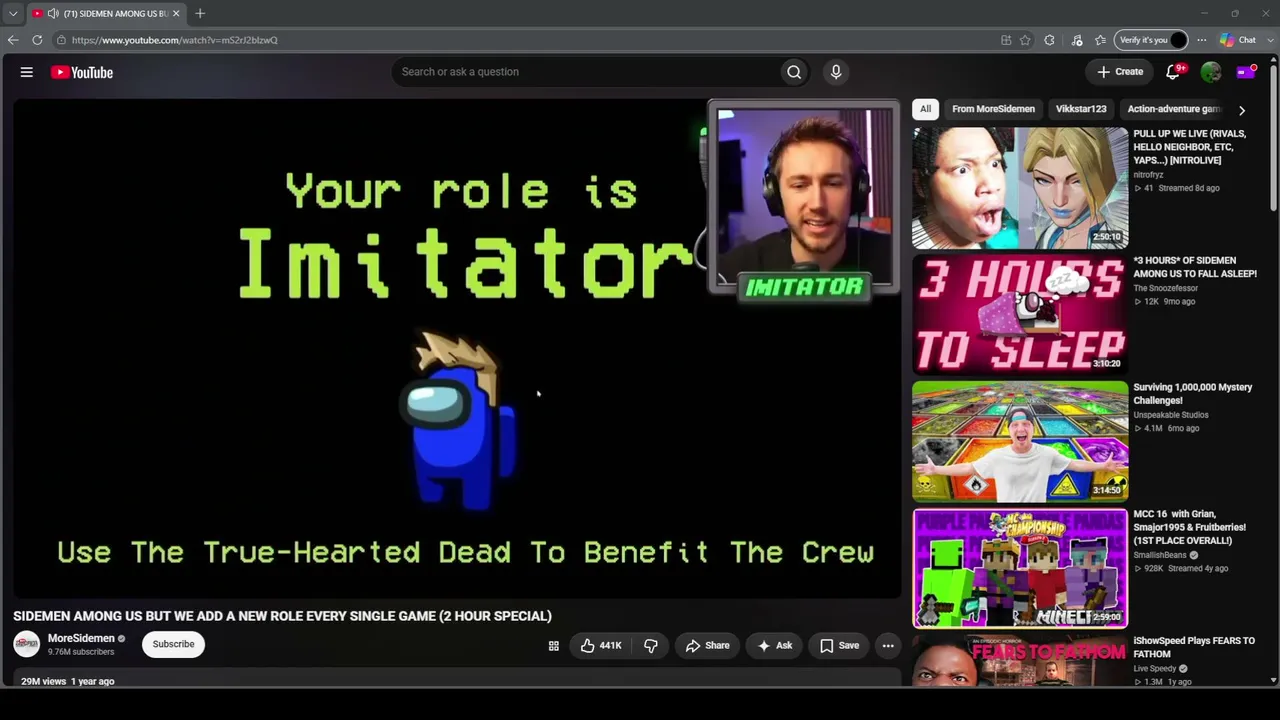Screen dimensions: 1280x720
Task: Click the grid icon beside like button
Action: pyautogui.click(x=553, y=646)
